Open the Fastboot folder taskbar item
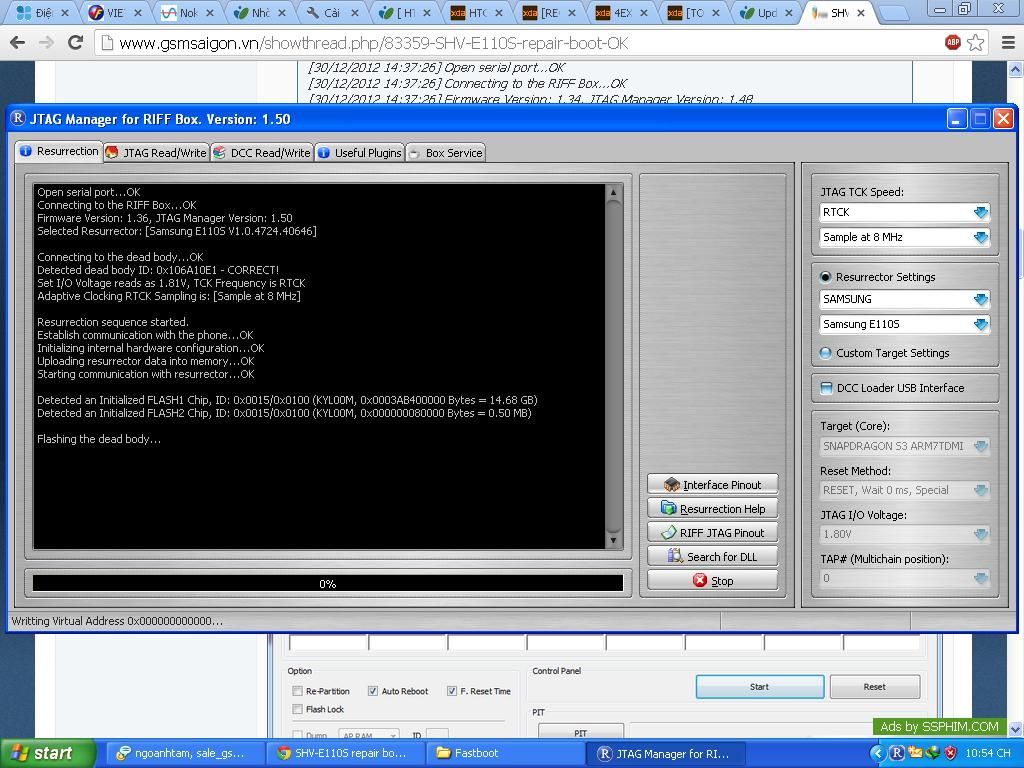 pyautogui.click(x=505, y=754)
